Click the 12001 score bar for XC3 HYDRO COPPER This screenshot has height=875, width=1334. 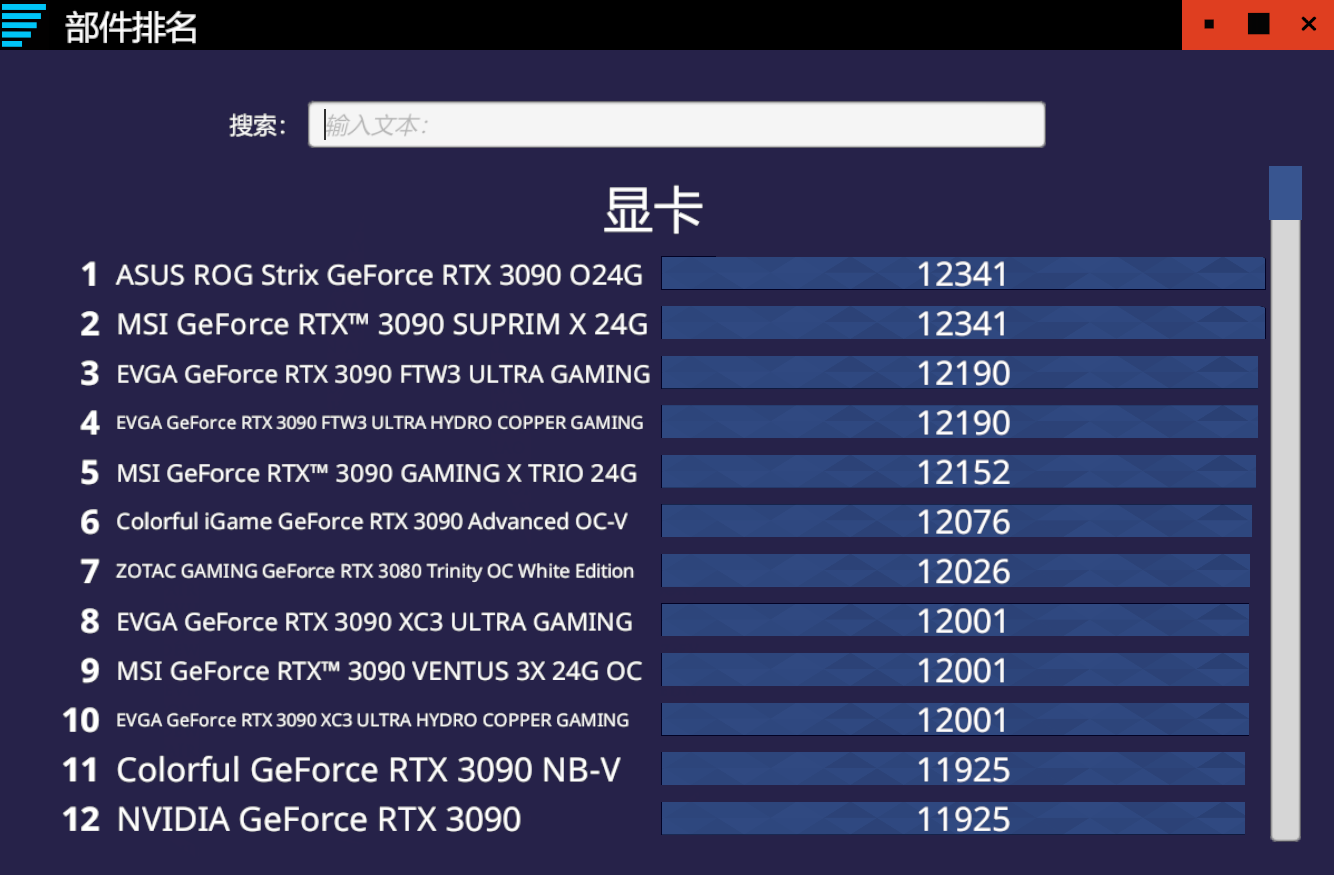955,720
